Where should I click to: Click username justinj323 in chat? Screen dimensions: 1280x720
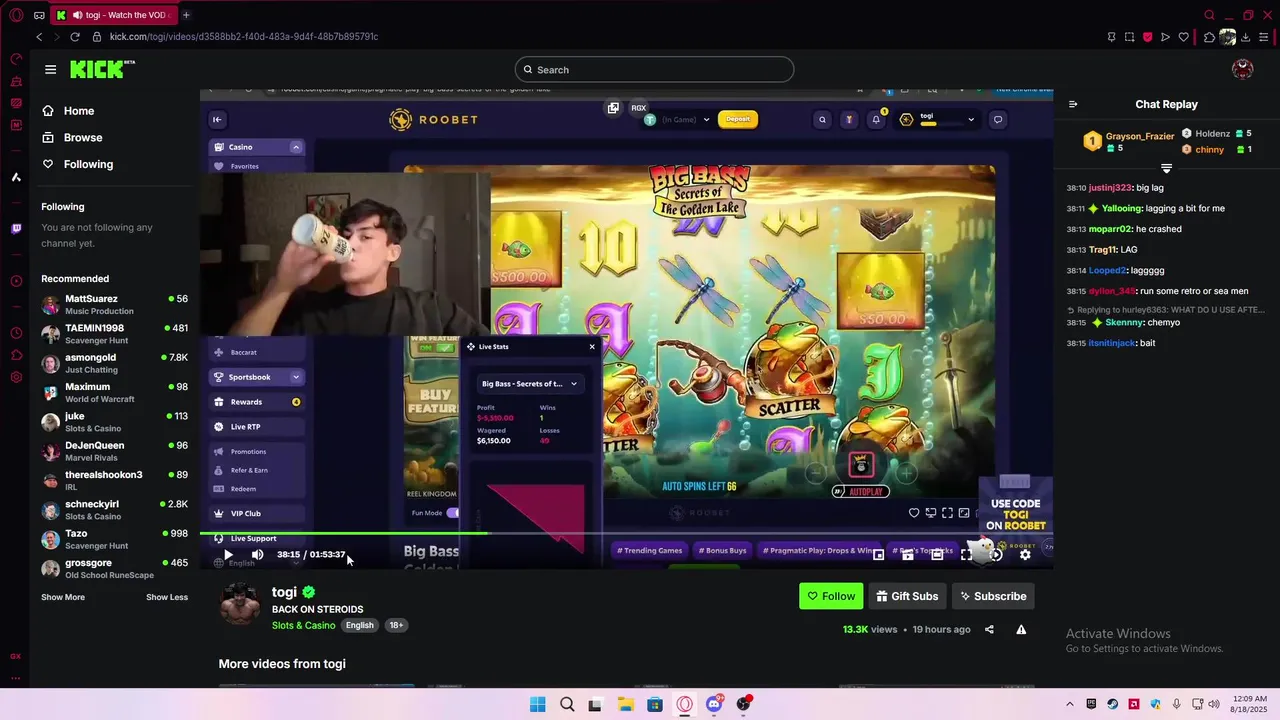click(1111, 188)
